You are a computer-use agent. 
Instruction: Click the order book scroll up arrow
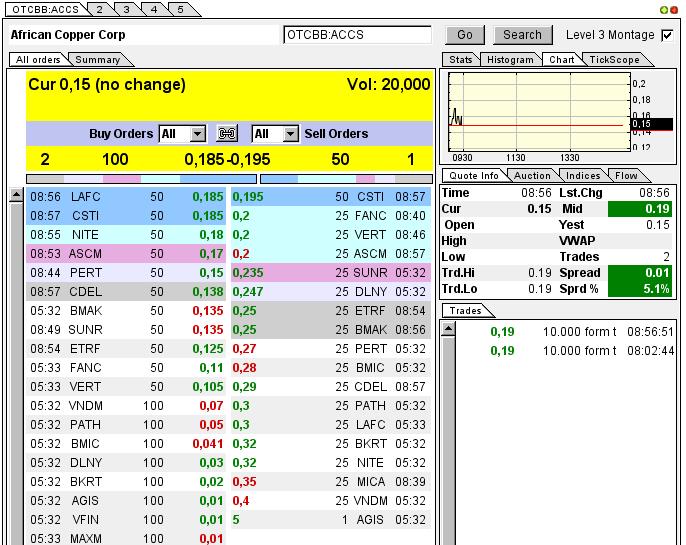coord(16,196)
